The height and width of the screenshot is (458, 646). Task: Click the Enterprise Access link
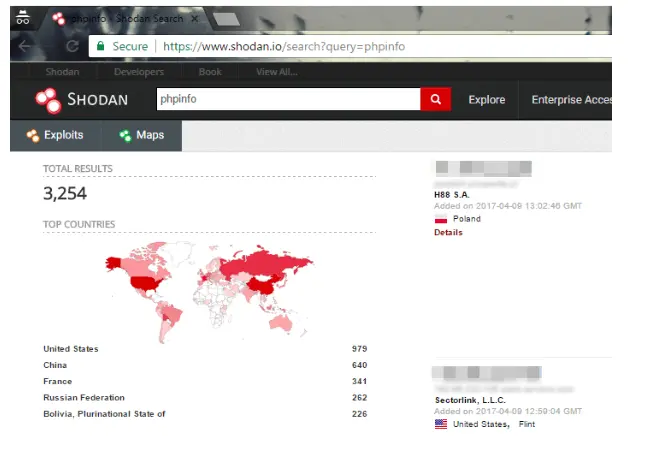[571, 100]
